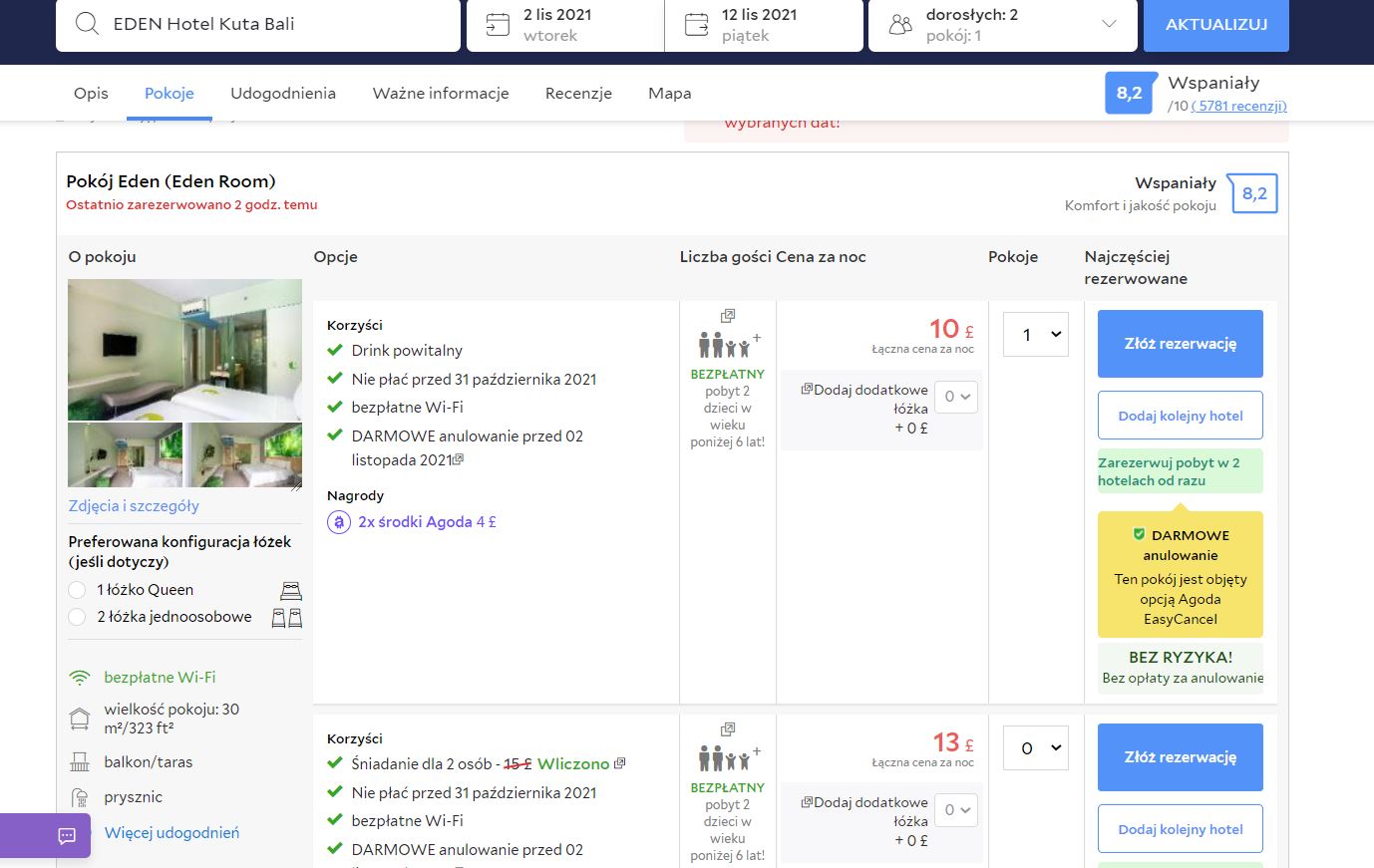Click the search magnifier icon
This screenshot has height=868, width=1374.
pyautogui.click(x=87, y=24)
